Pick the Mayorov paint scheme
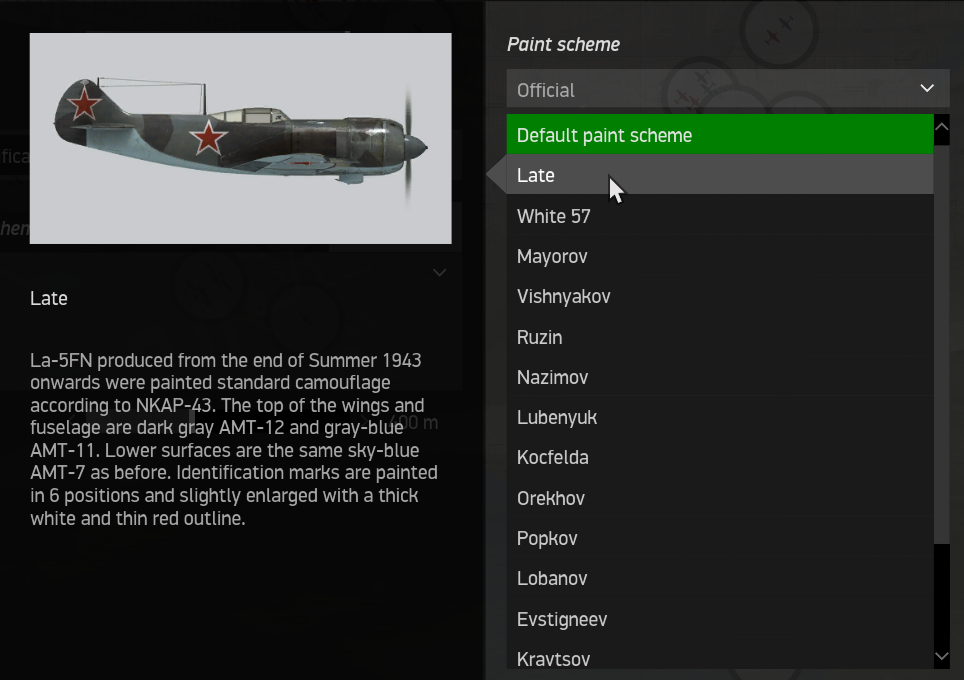Viewport: 964px width, 680px height. pos(719,256)
